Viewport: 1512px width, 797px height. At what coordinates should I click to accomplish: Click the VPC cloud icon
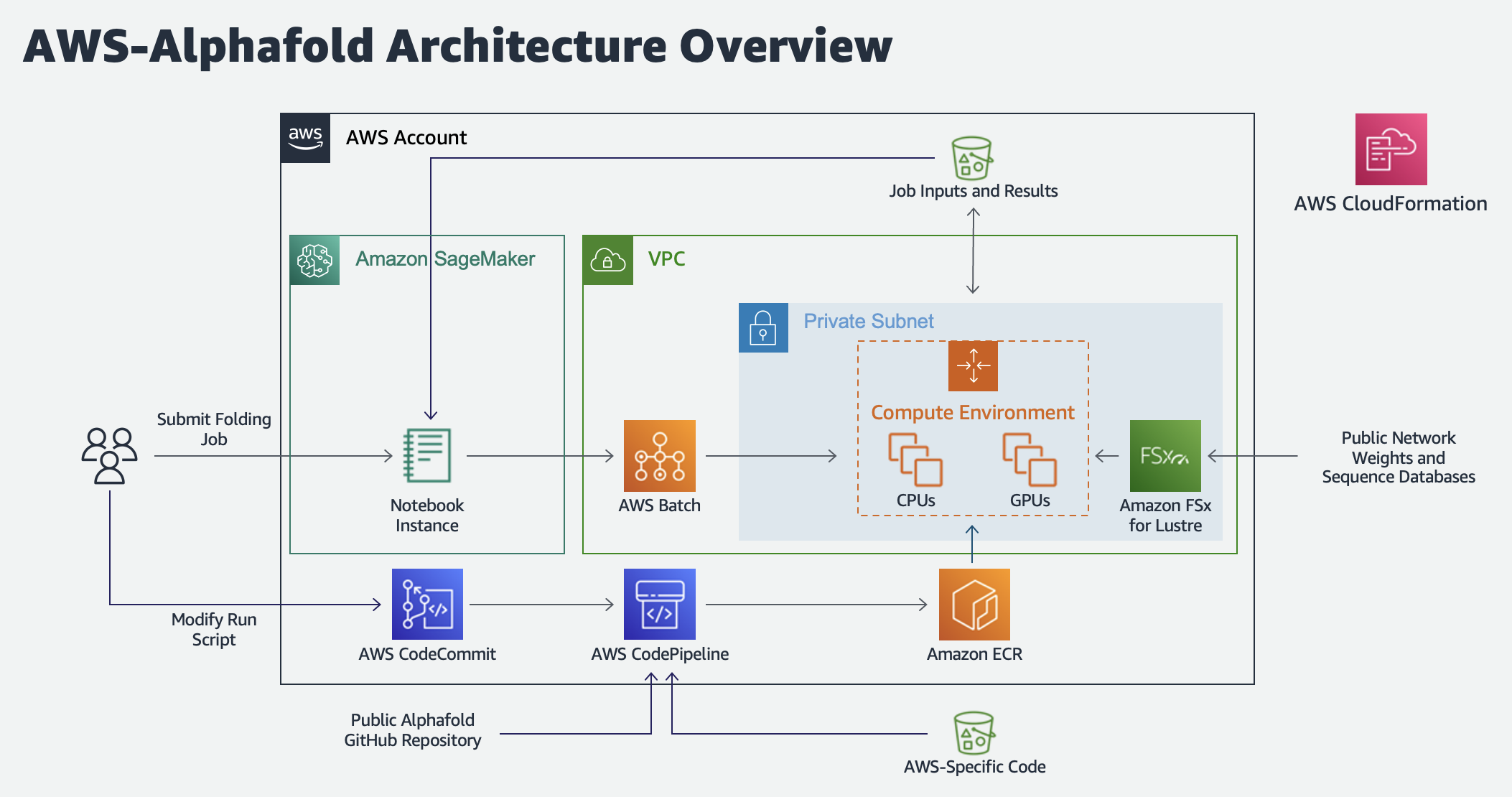[607, 260]
